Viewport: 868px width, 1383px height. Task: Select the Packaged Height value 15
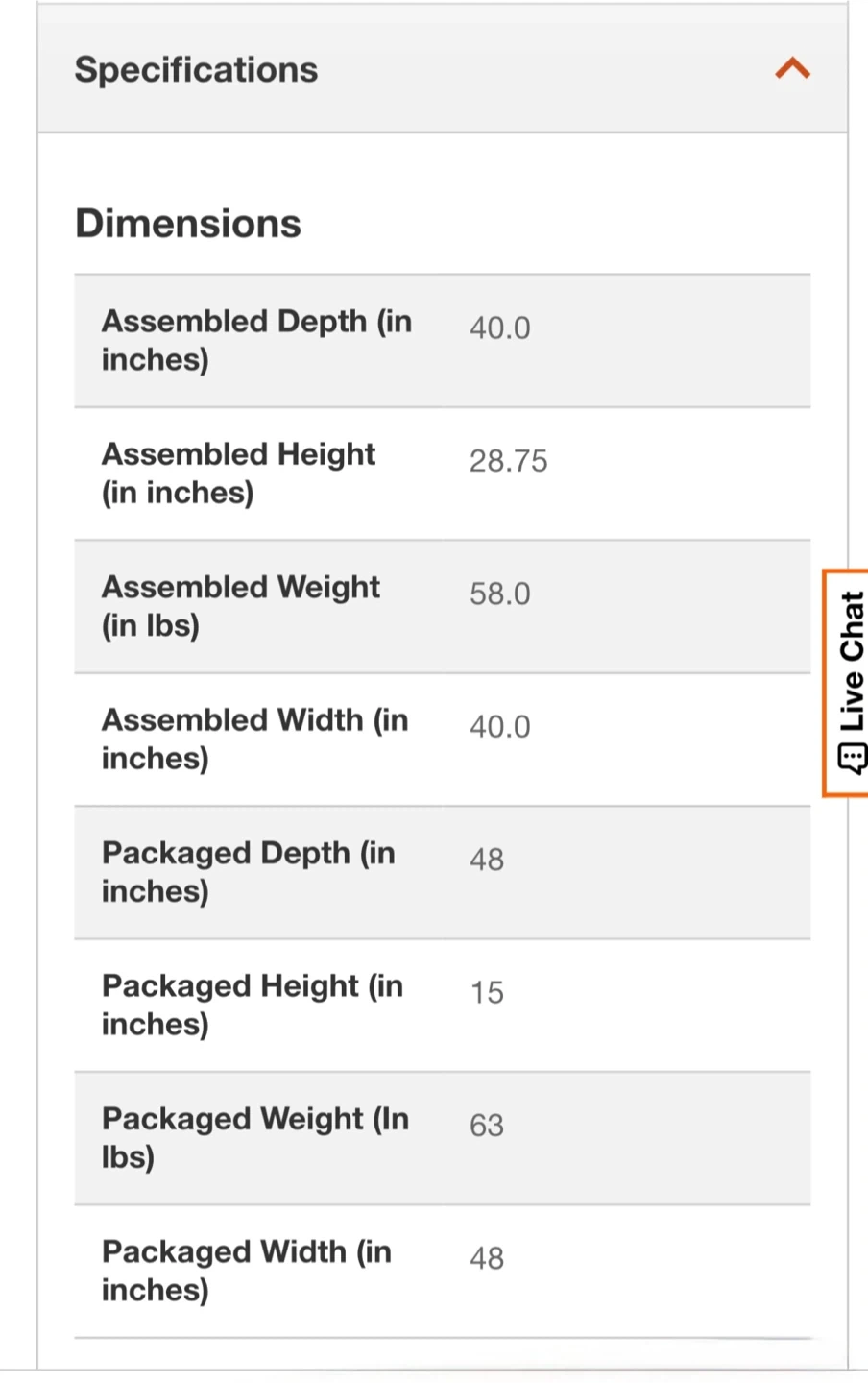pyautogui.click(x=487, y=992)
